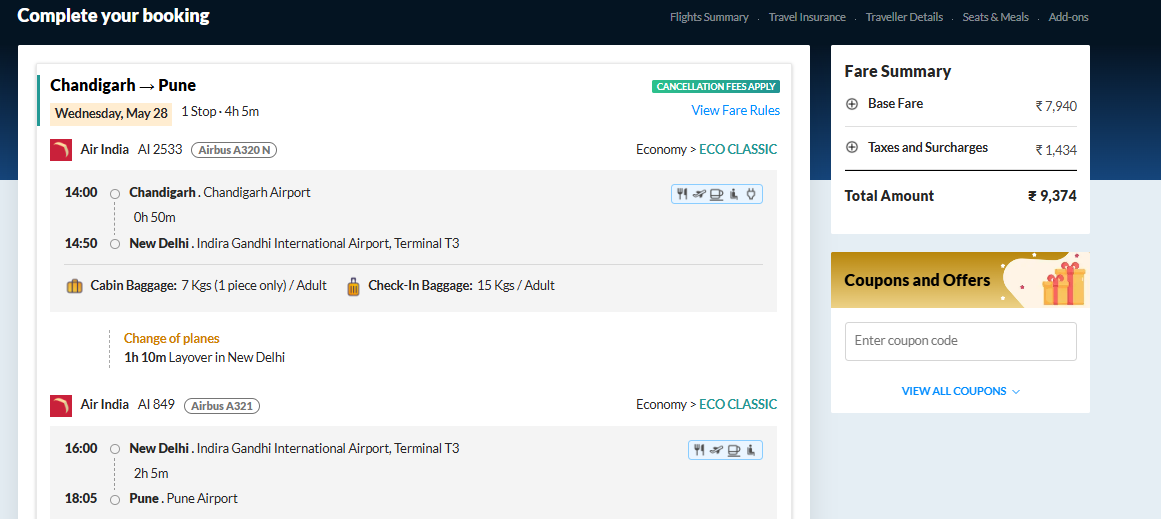Screen dimensions: 1161x519
Task: Click beverage cup icon on AI 2533 amenities
Action: tap(717, 194)
